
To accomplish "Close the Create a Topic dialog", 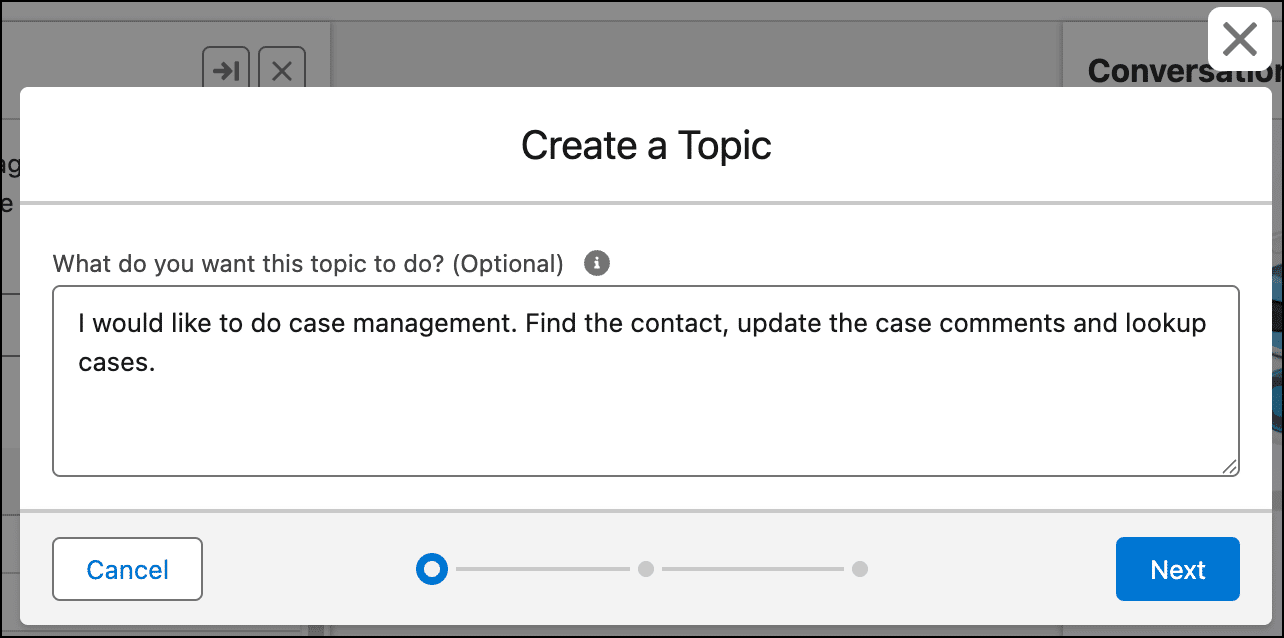I will [x=1240, y=40].
